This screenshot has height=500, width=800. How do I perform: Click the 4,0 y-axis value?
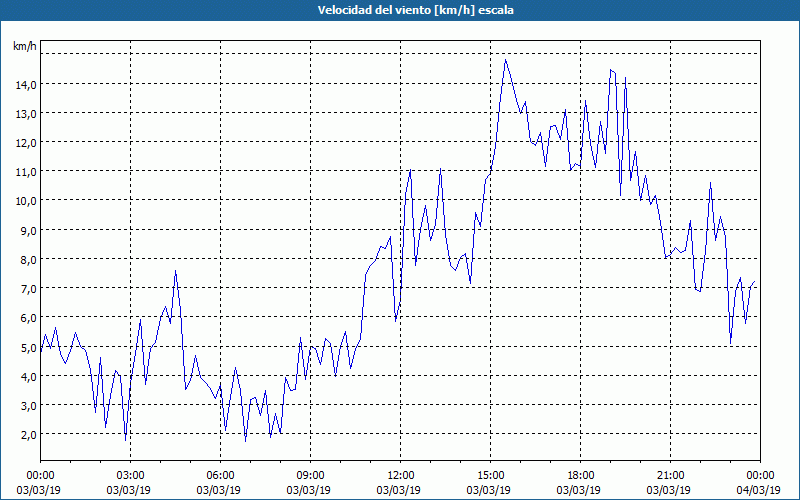point(28,377)
